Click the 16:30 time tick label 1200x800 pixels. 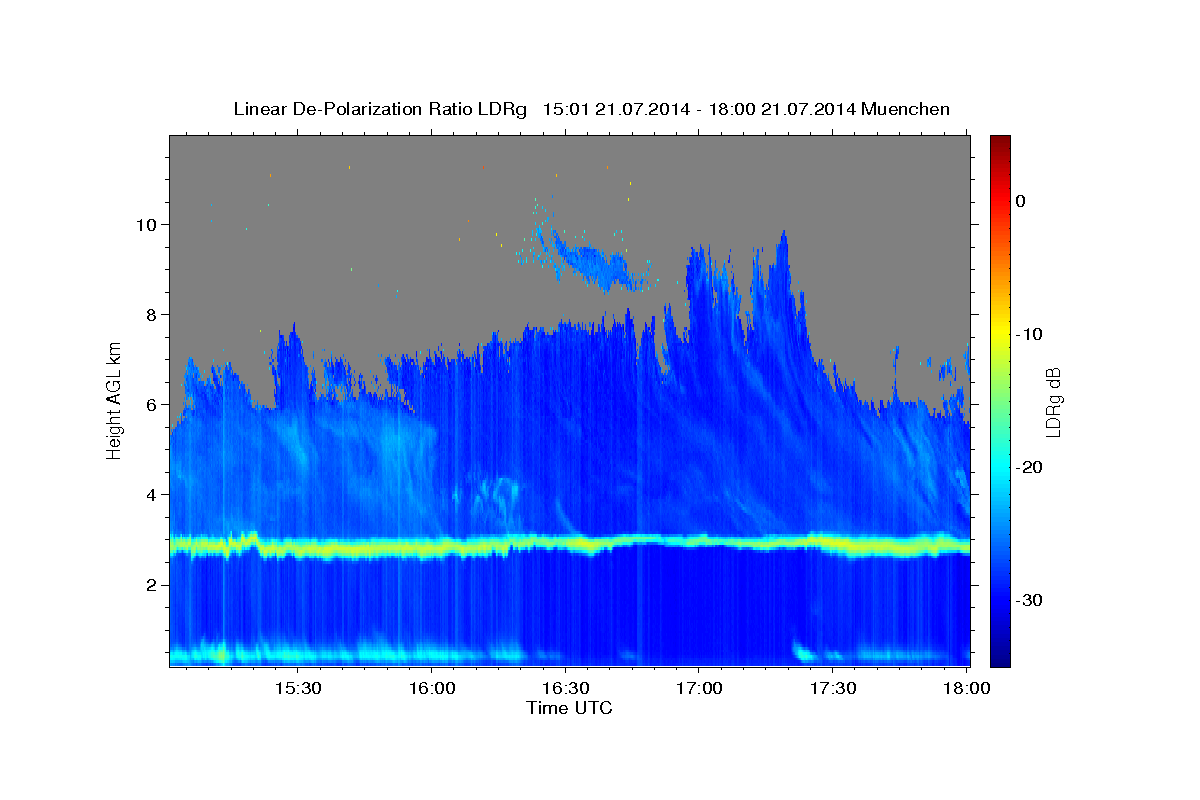click(x=565, y=689)
